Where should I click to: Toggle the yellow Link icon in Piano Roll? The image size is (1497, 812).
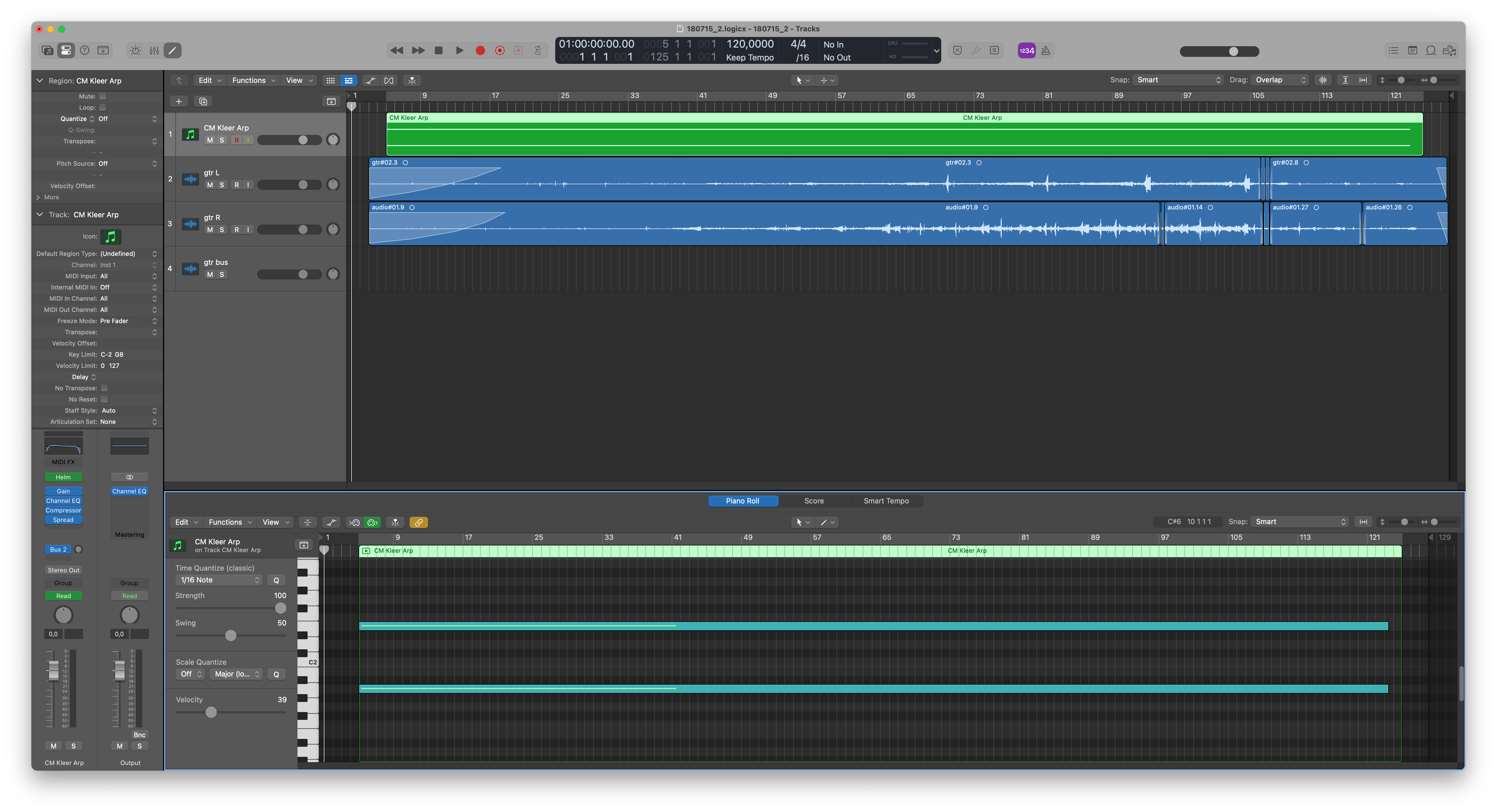click(x=419, y=523)
